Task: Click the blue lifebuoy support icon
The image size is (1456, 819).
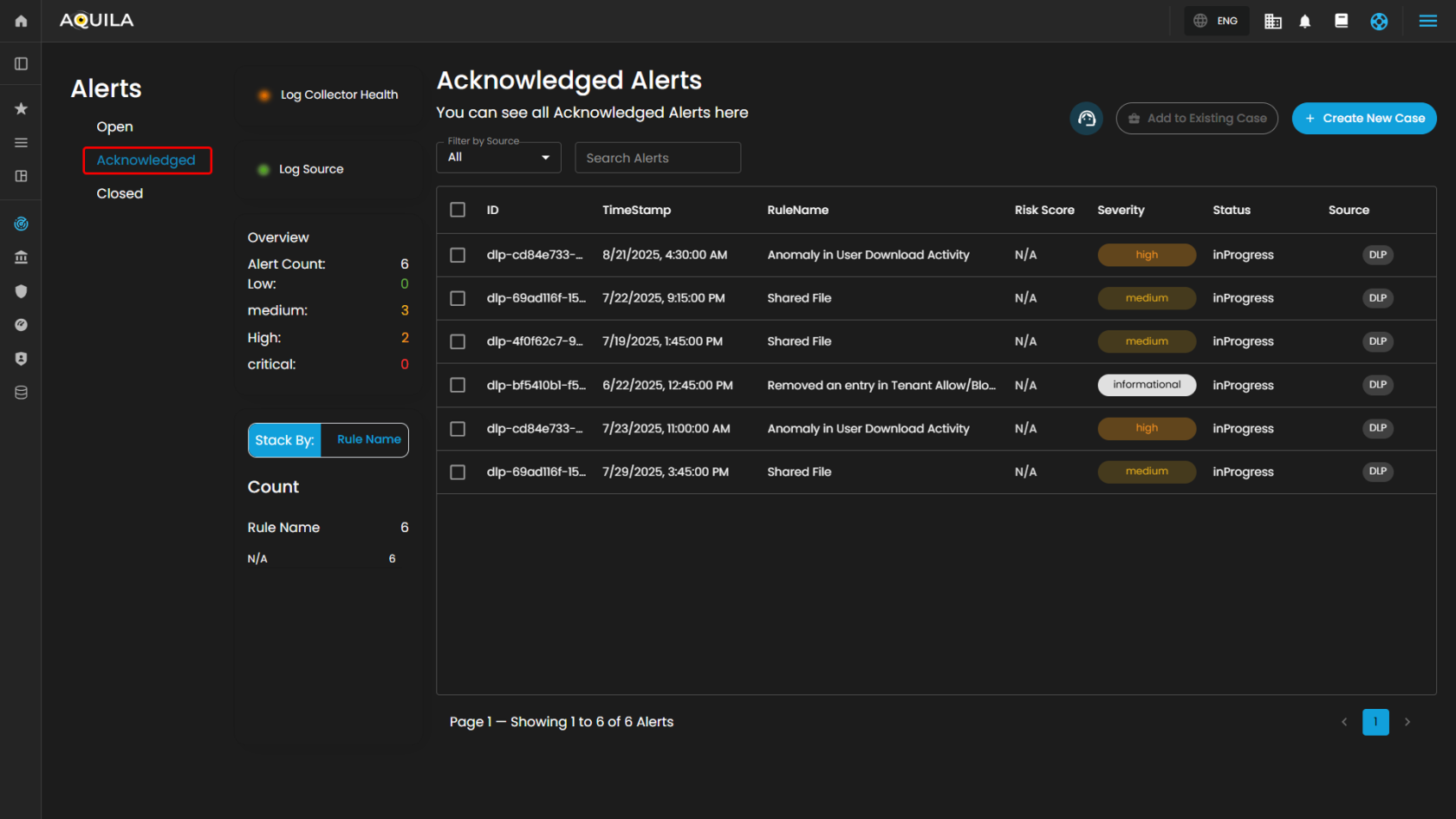Action: pyautogui.click(x=1378, y=22)
